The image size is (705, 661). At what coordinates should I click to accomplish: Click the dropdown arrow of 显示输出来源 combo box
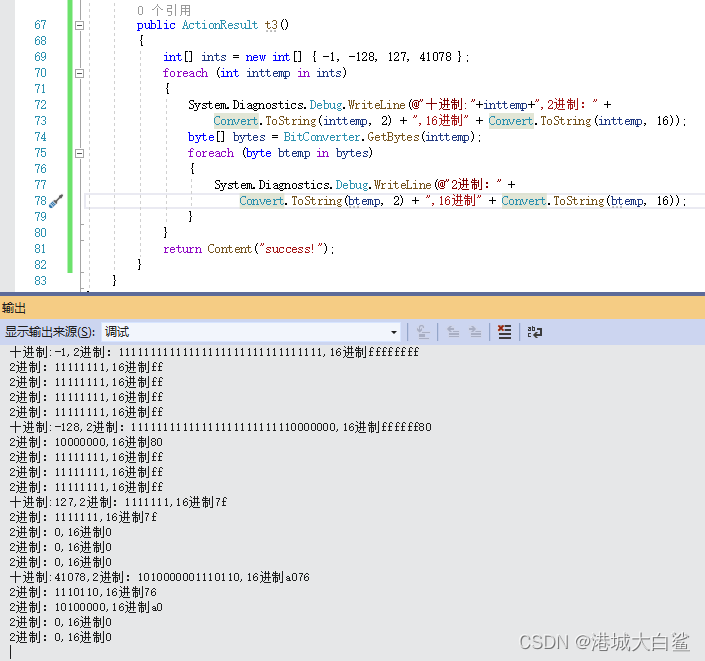tap(394, 332)
